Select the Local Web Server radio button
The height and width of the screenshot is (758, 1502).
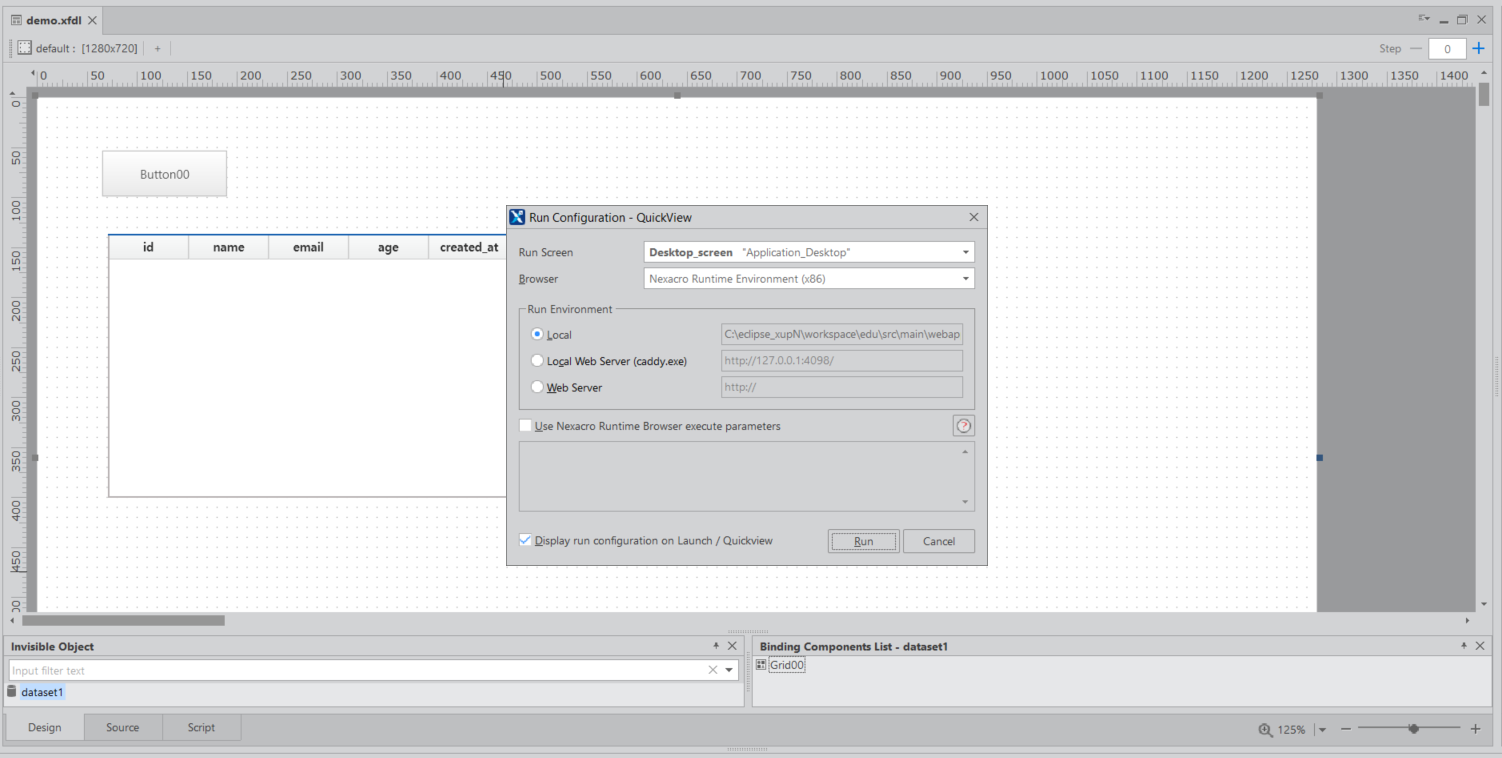[538, 361]
